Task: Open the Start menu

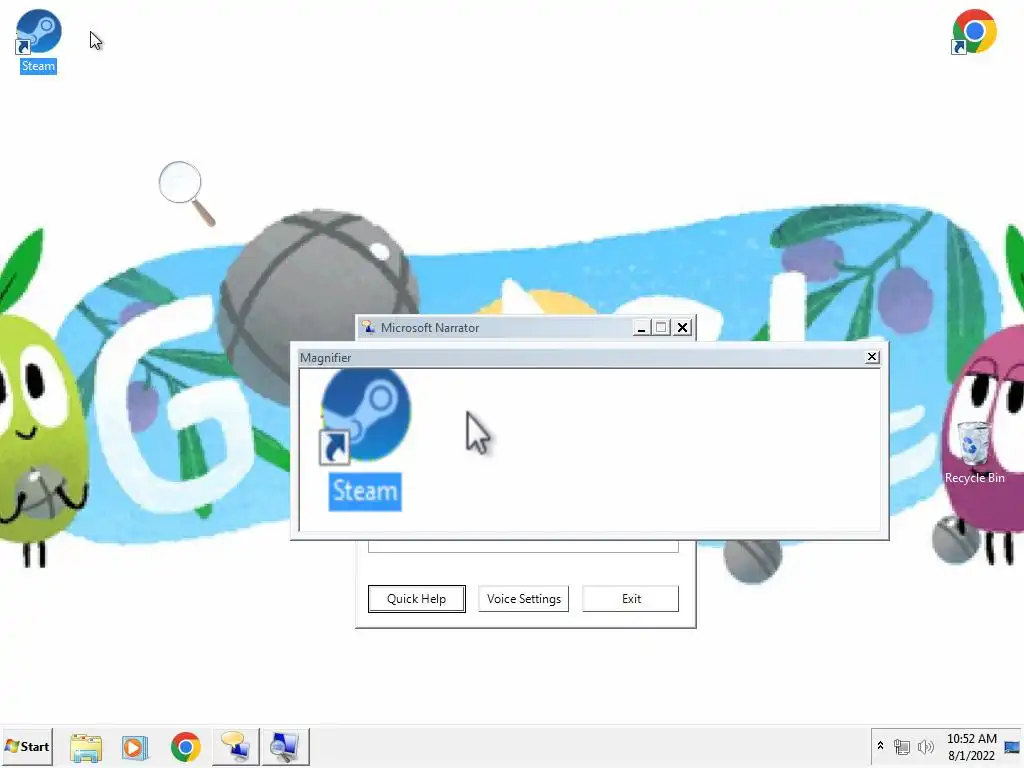Action: point(27,746)
